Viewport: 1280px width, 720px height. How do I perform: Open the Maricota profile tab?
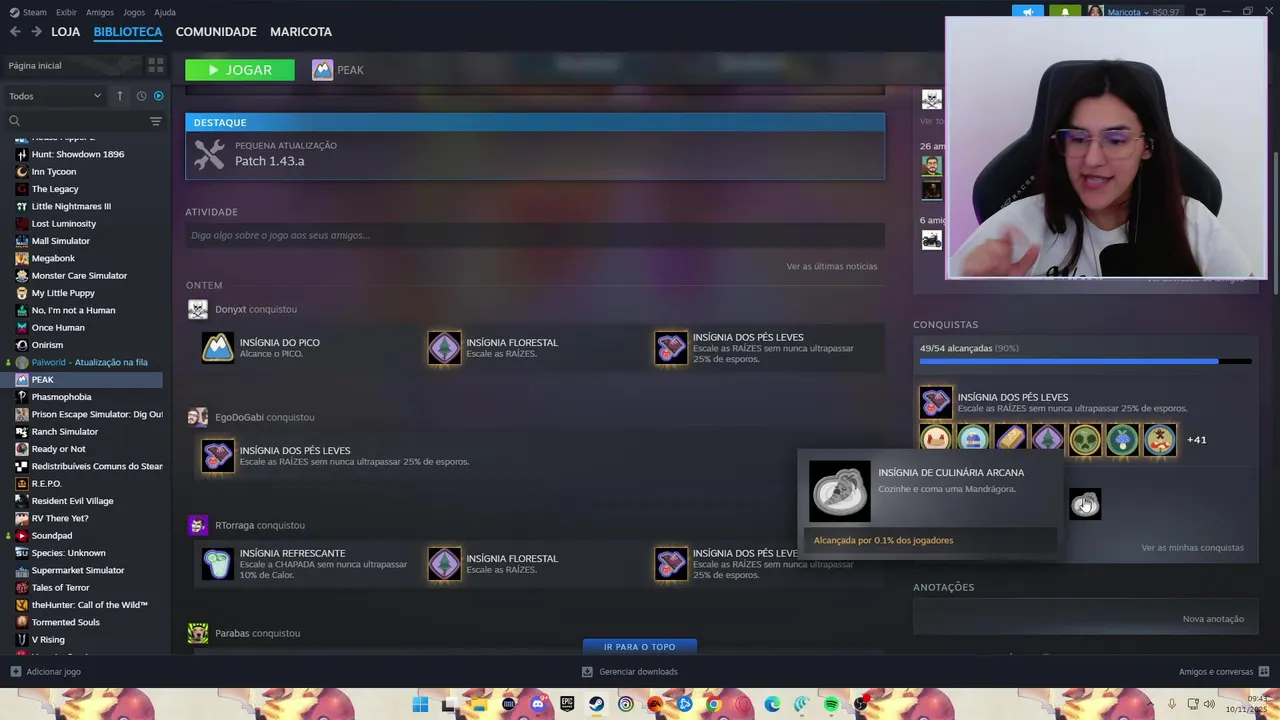pyautogui.click(x=301, y=32)
